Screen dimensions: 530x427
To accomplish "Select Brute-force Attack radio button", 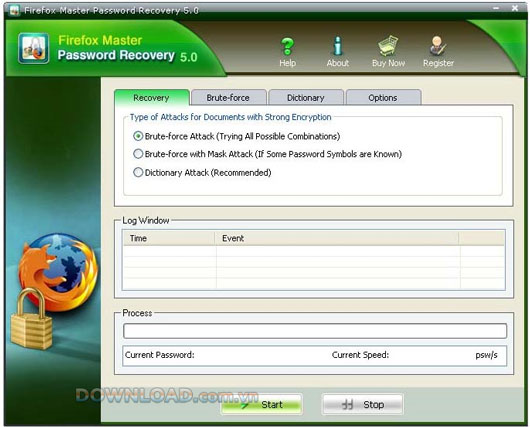I will [138, 136].
